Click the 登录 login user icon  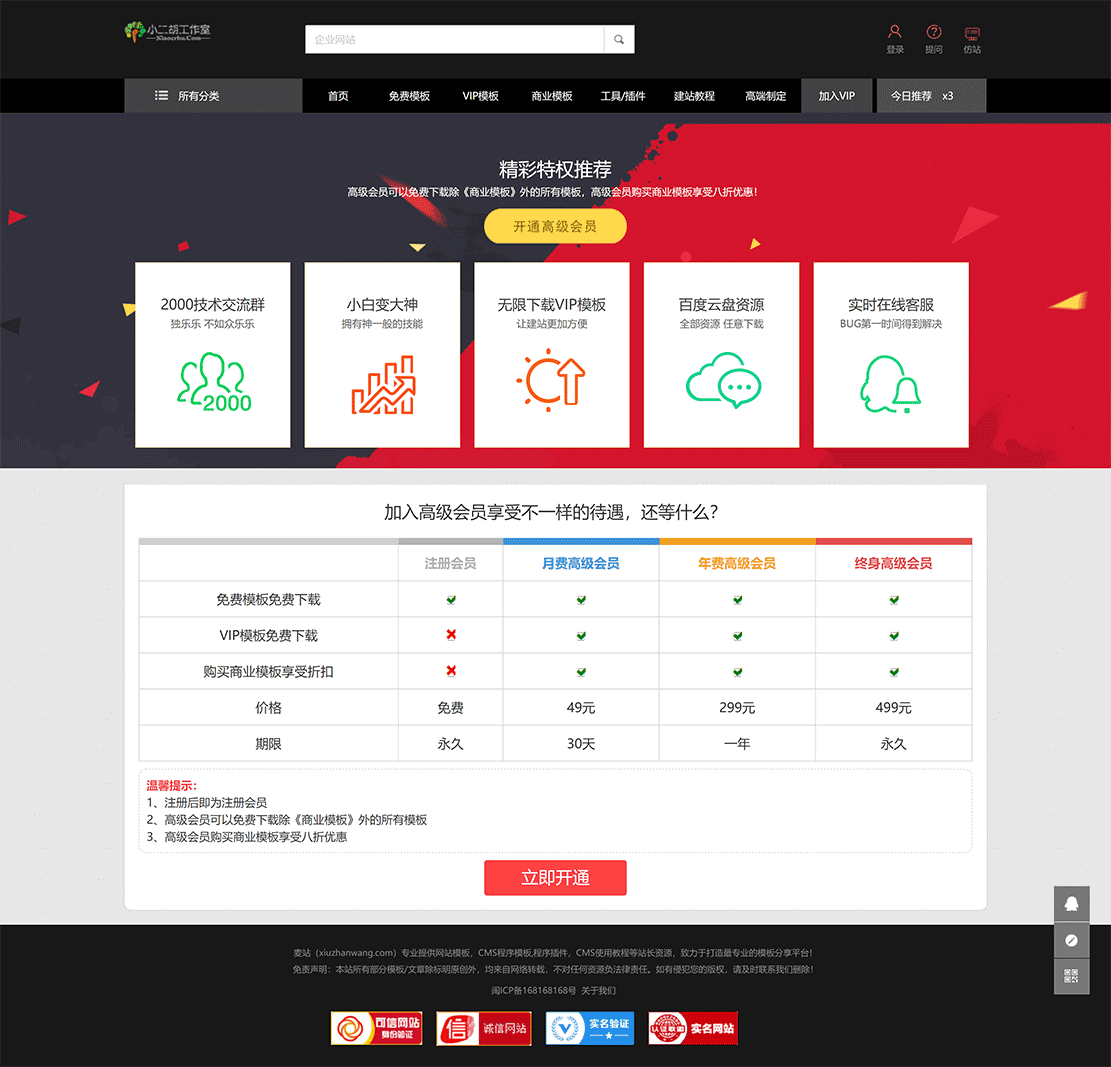click(894, 33)
